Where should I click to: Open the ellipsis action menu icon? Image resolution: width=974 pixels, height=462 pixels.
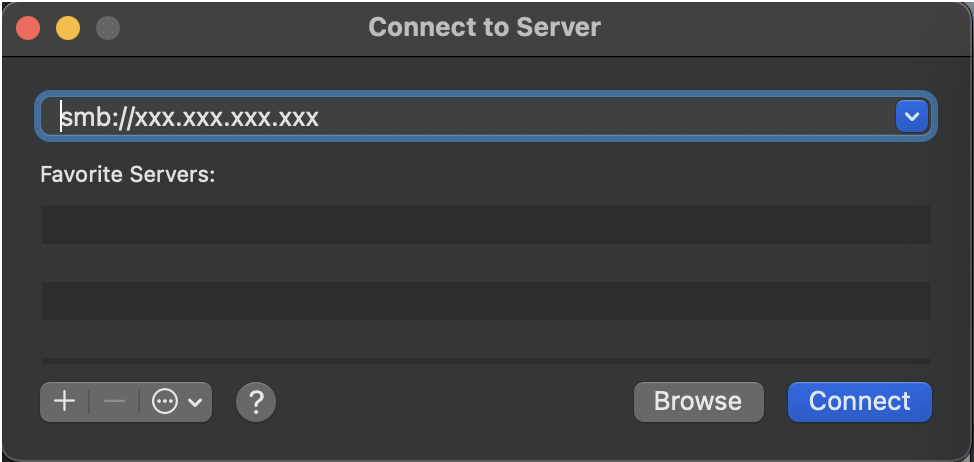click(165, 402)
